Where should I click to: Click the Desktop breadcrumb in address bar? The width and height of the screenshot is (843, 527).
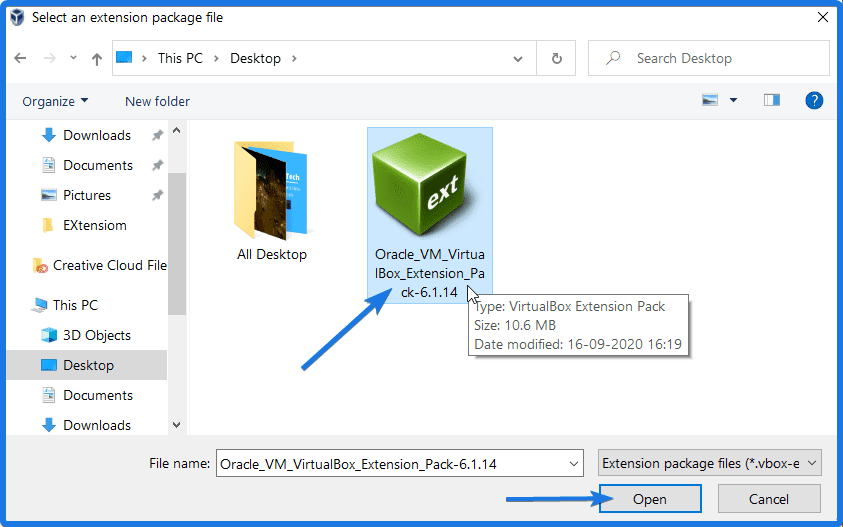[255, 58]
